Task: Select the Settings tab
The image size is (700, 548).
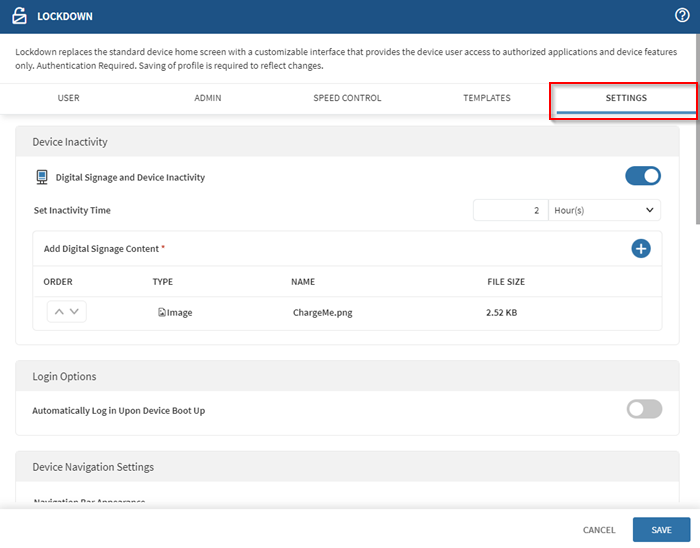Action: point(625,98)
